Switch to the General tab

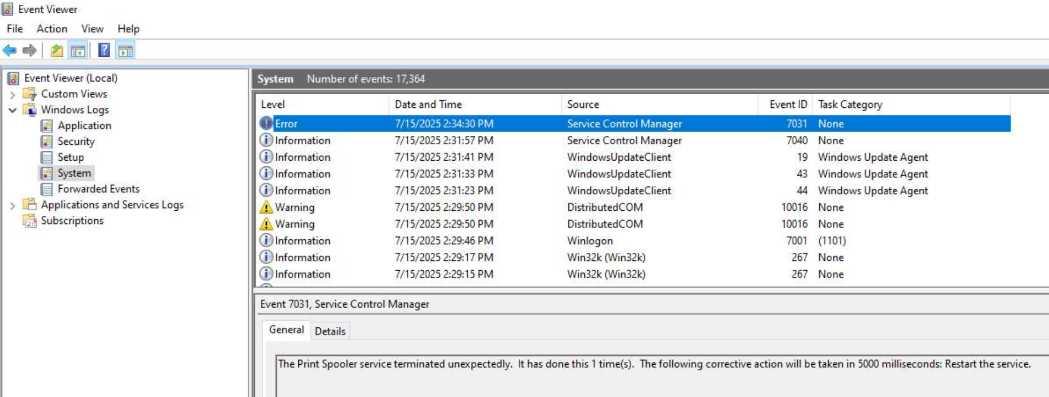coord(286,330)
